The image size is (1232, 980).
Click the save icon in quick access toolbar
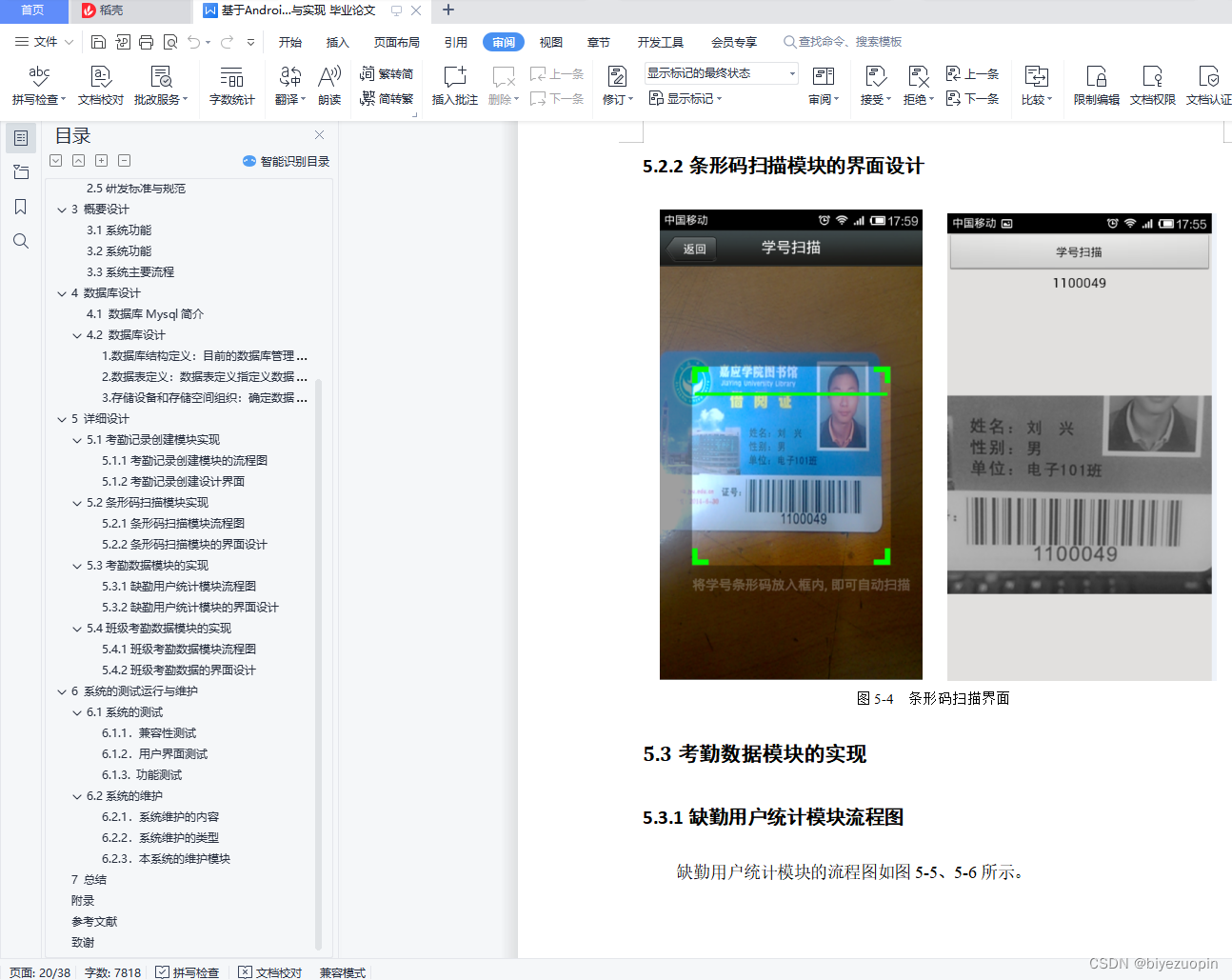98,42
